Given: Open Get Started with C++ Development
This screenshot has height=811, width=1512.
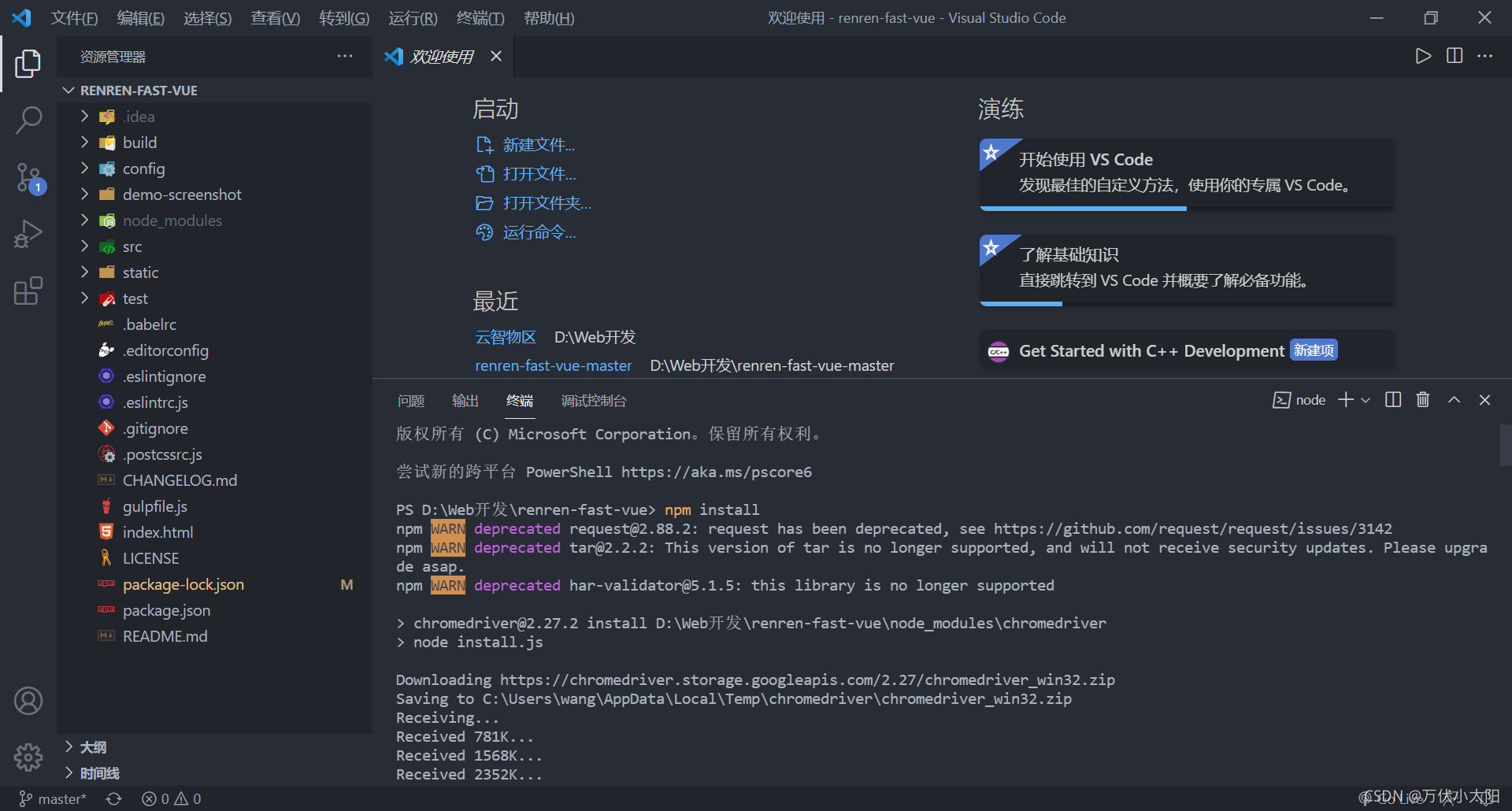Looking at the screenshot, I should pos(1187,350).
